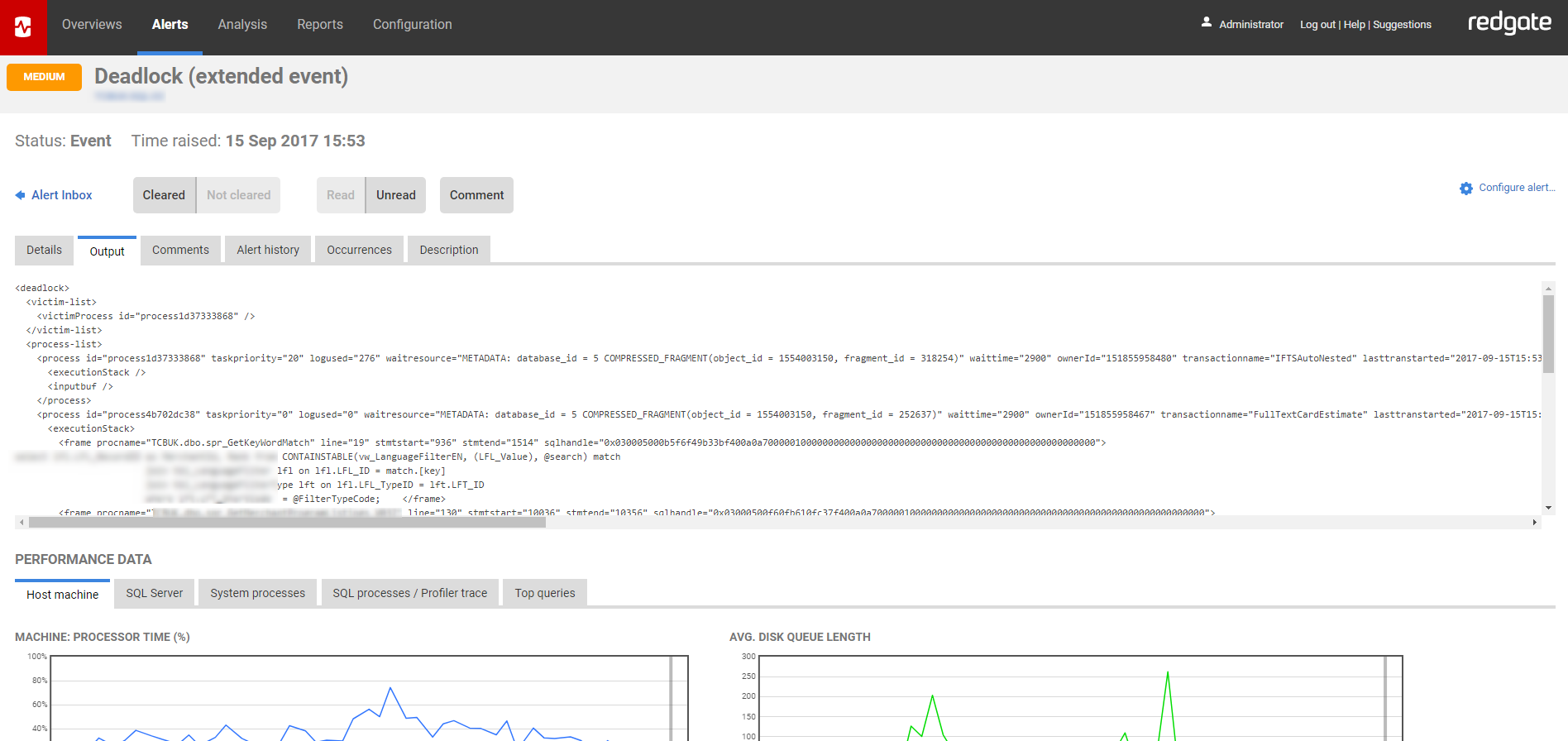The image size is (1568, 741).
Task: Click the <process-list> line in output
Action: coord(64,345)
